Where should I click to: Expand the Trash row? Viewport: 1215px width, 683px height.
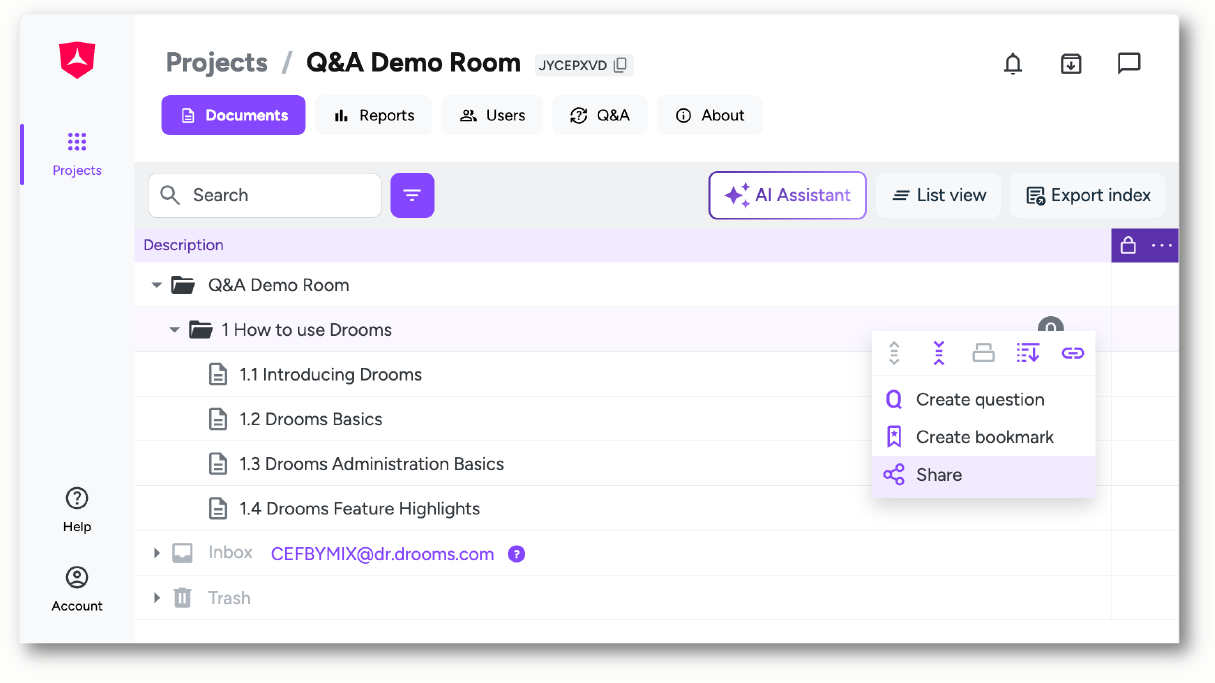point(156,598)
